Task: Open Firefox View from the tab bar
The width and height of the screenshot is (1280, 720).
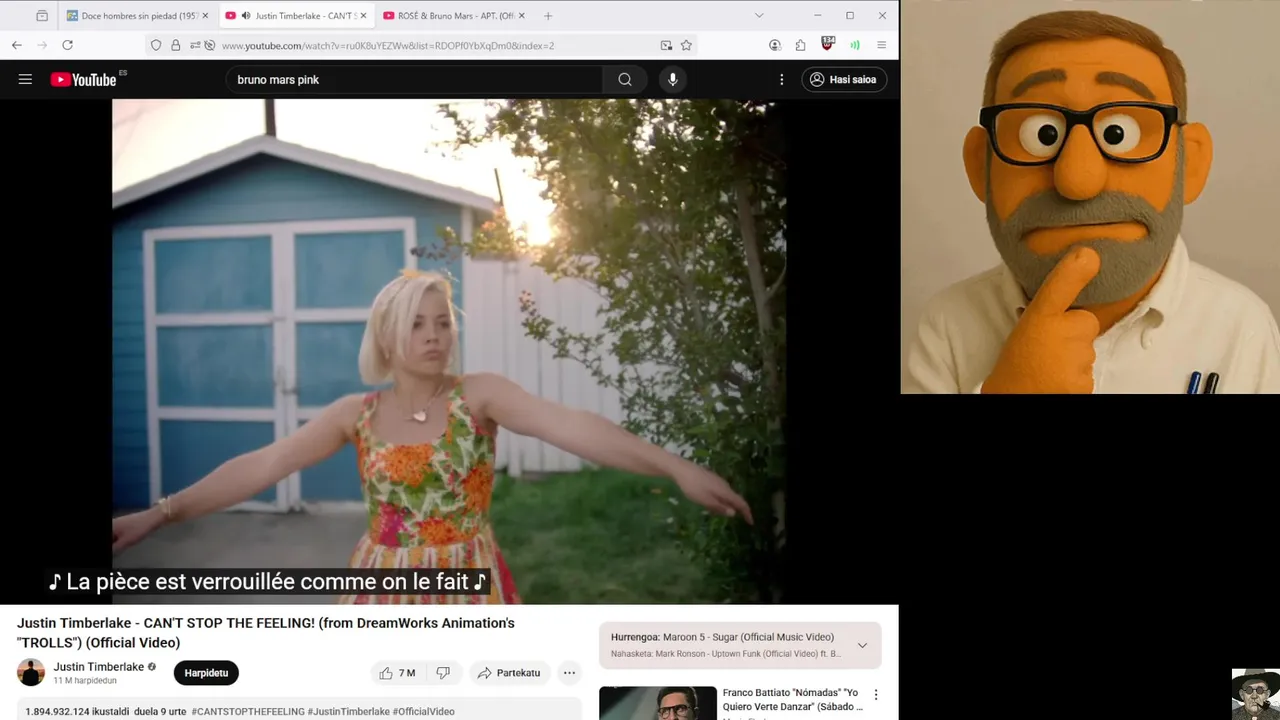Action: tap(41, 16)
